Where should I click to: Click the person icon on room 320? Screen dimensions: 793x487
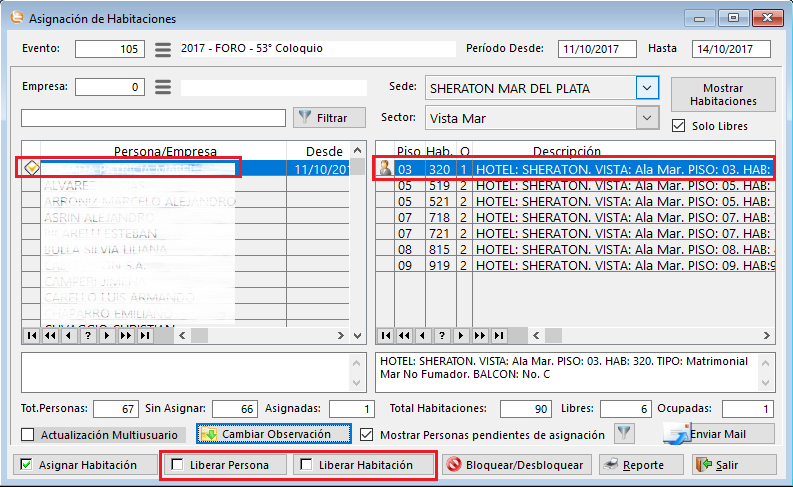click(385, 169)
